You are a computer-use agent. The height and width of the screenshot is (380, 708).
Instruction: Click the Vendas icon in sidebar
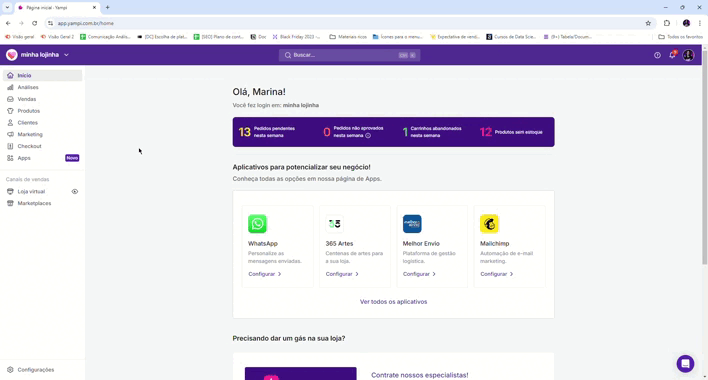10,99
